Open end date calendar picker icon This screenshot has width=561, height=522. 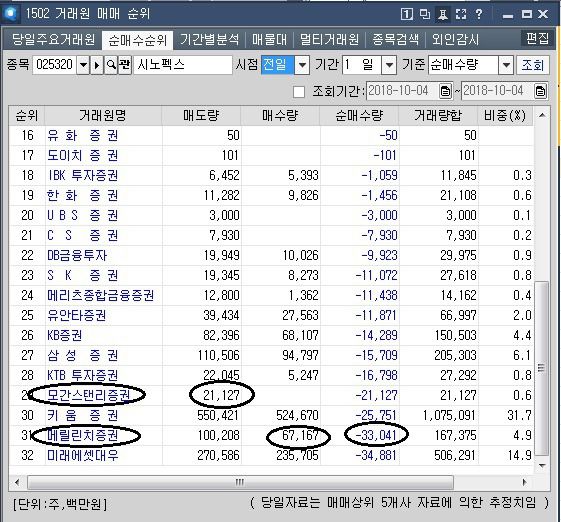(541, 91)
